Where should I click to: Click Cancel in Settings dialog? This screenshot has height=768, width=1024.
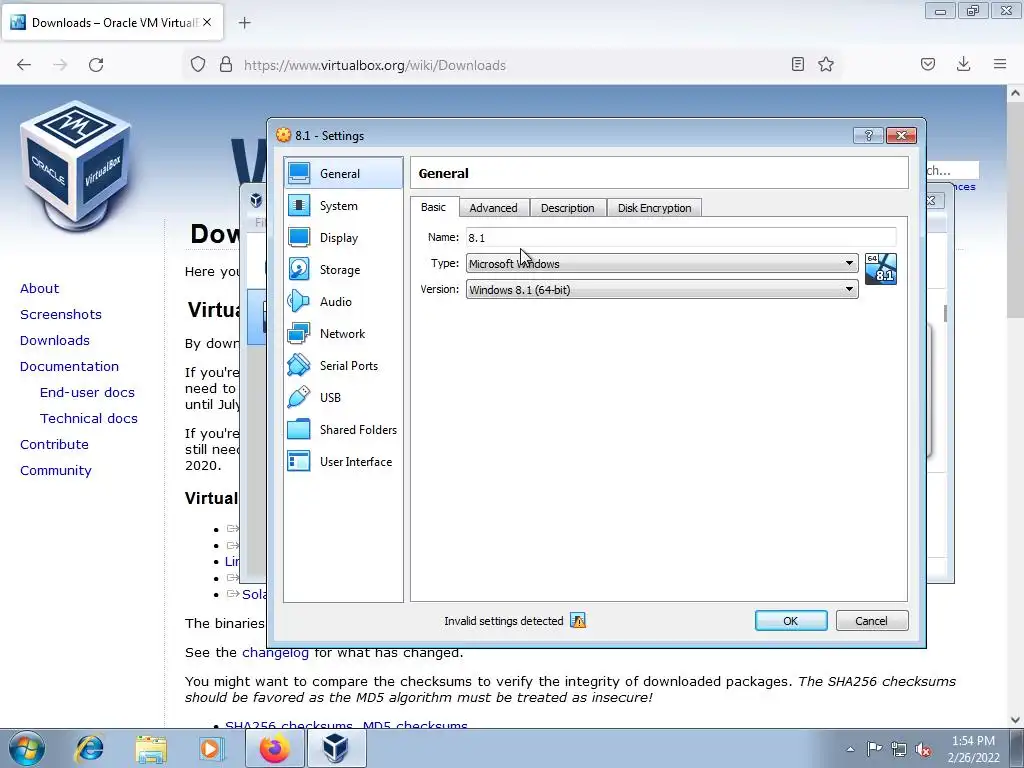click(872, 620)
